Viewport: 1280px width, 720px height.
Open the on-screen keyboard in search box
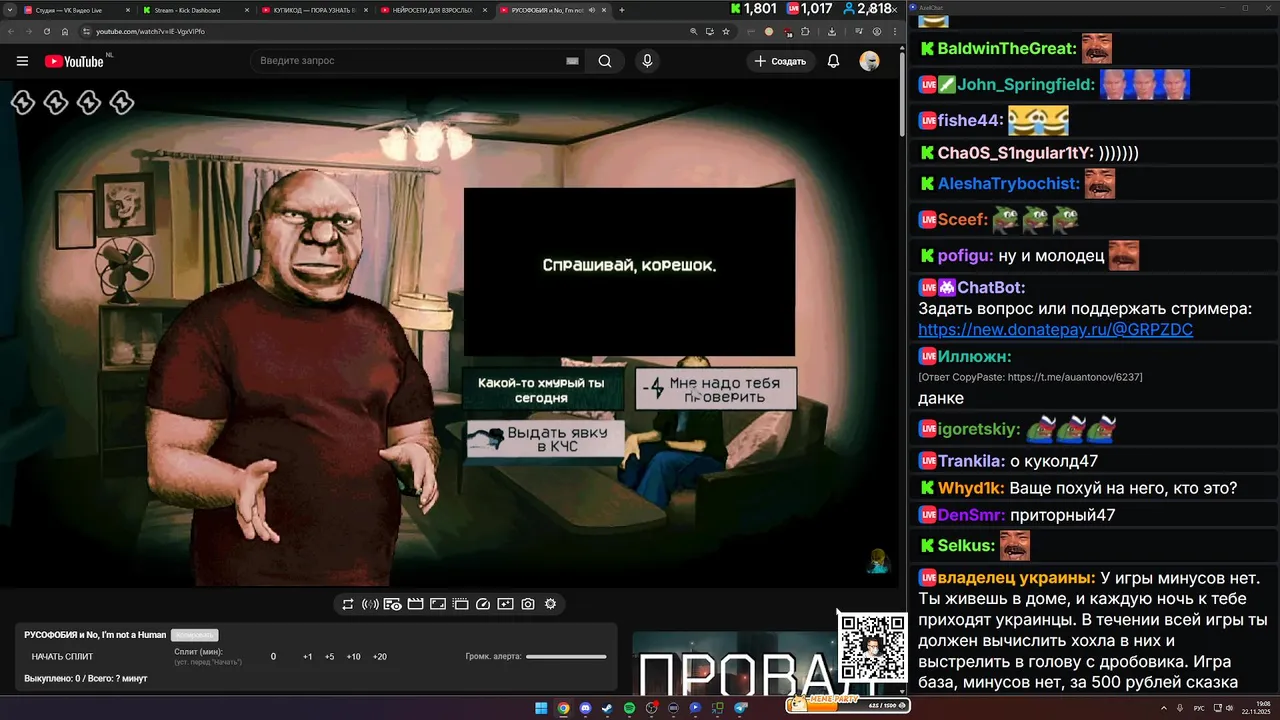tap(572, 61)
